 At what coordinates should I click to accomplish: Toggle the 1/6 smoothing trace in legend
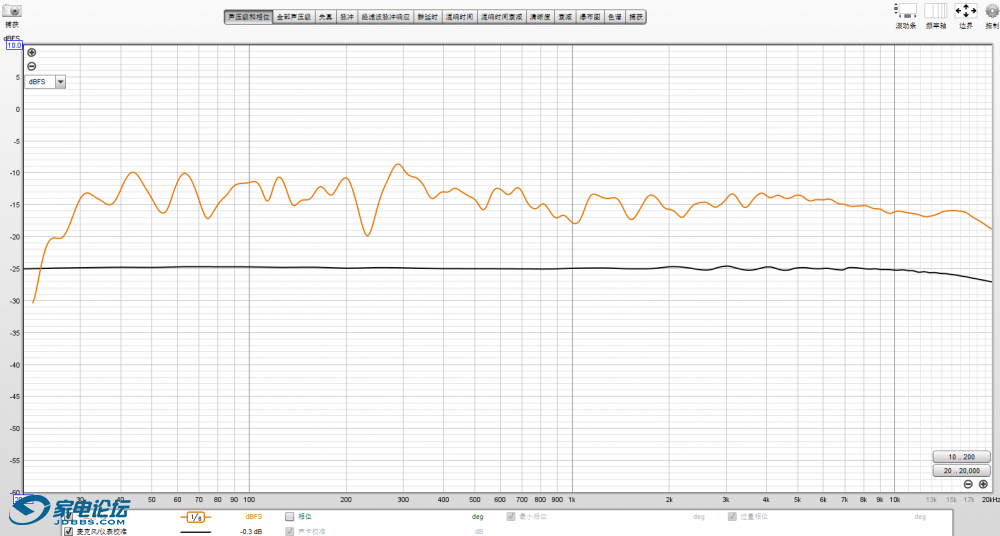[195, 517]
